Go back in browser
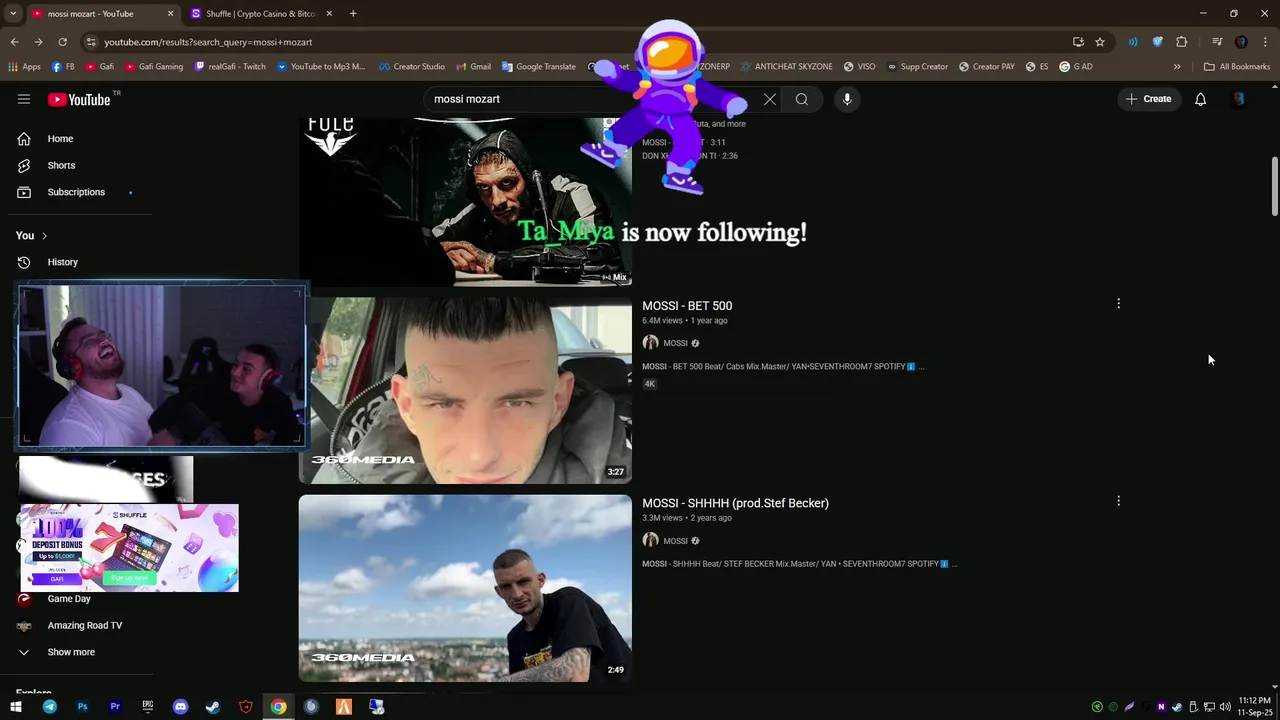 pyautogui.click(x=14, y=42)
